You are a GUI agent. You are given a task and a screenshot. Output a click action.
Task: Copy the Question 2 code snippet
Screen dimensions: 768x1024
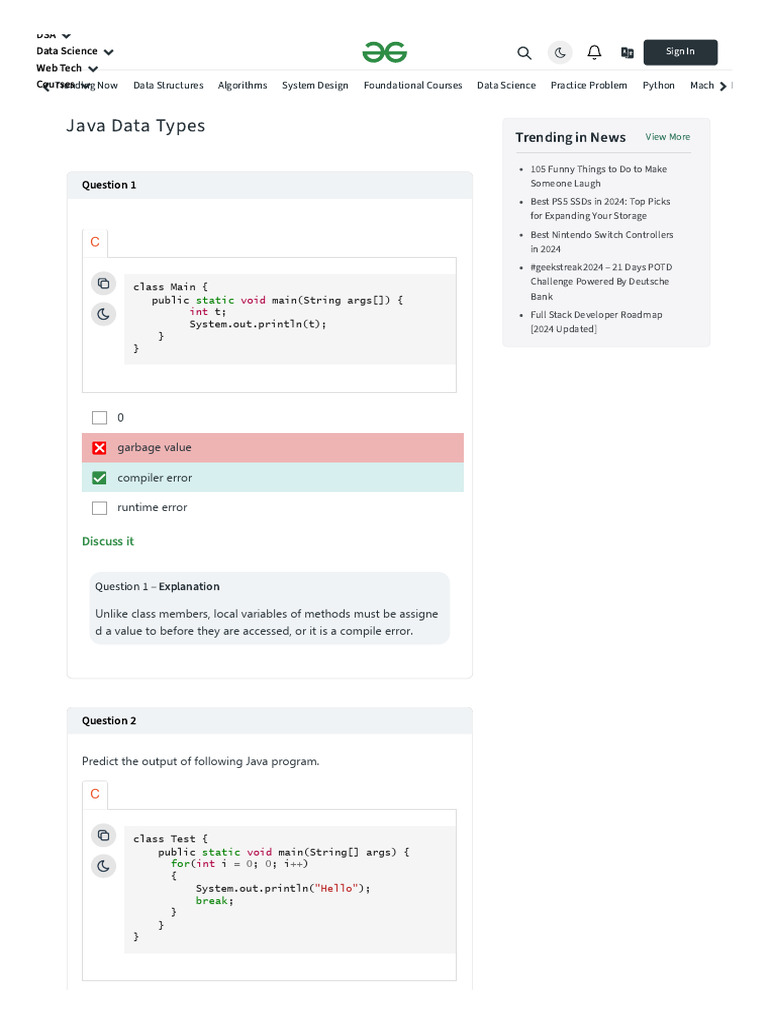pos(103,835)
